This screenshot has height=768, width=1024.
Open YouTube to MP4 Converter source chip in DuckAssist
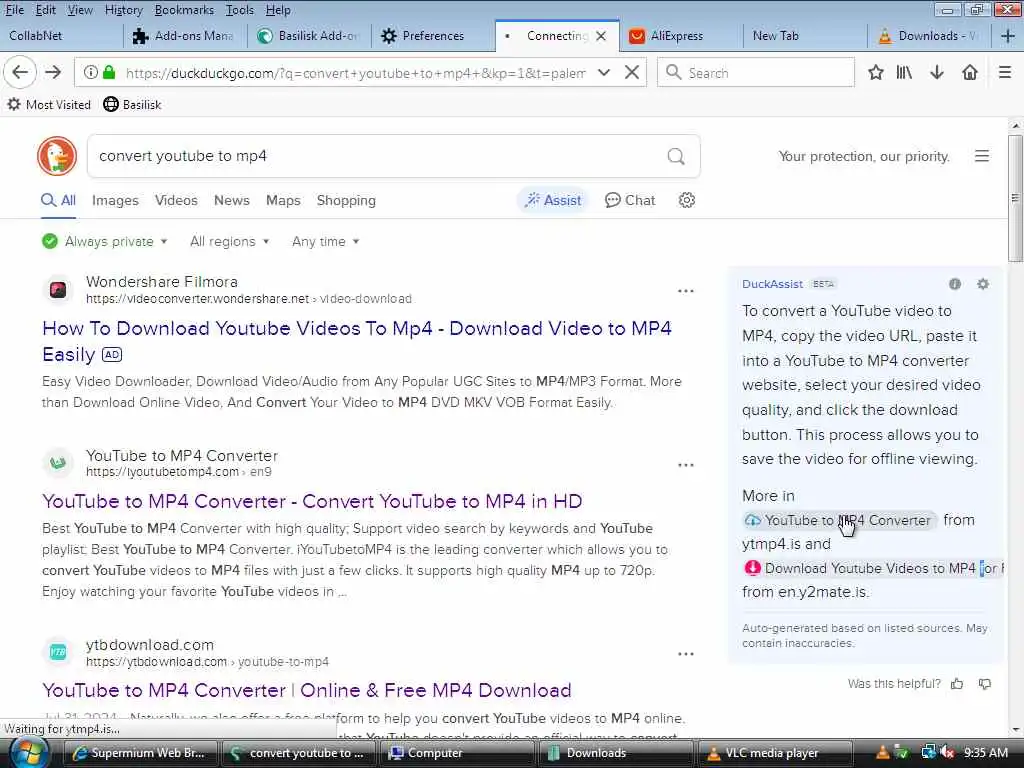pos(839,520)
